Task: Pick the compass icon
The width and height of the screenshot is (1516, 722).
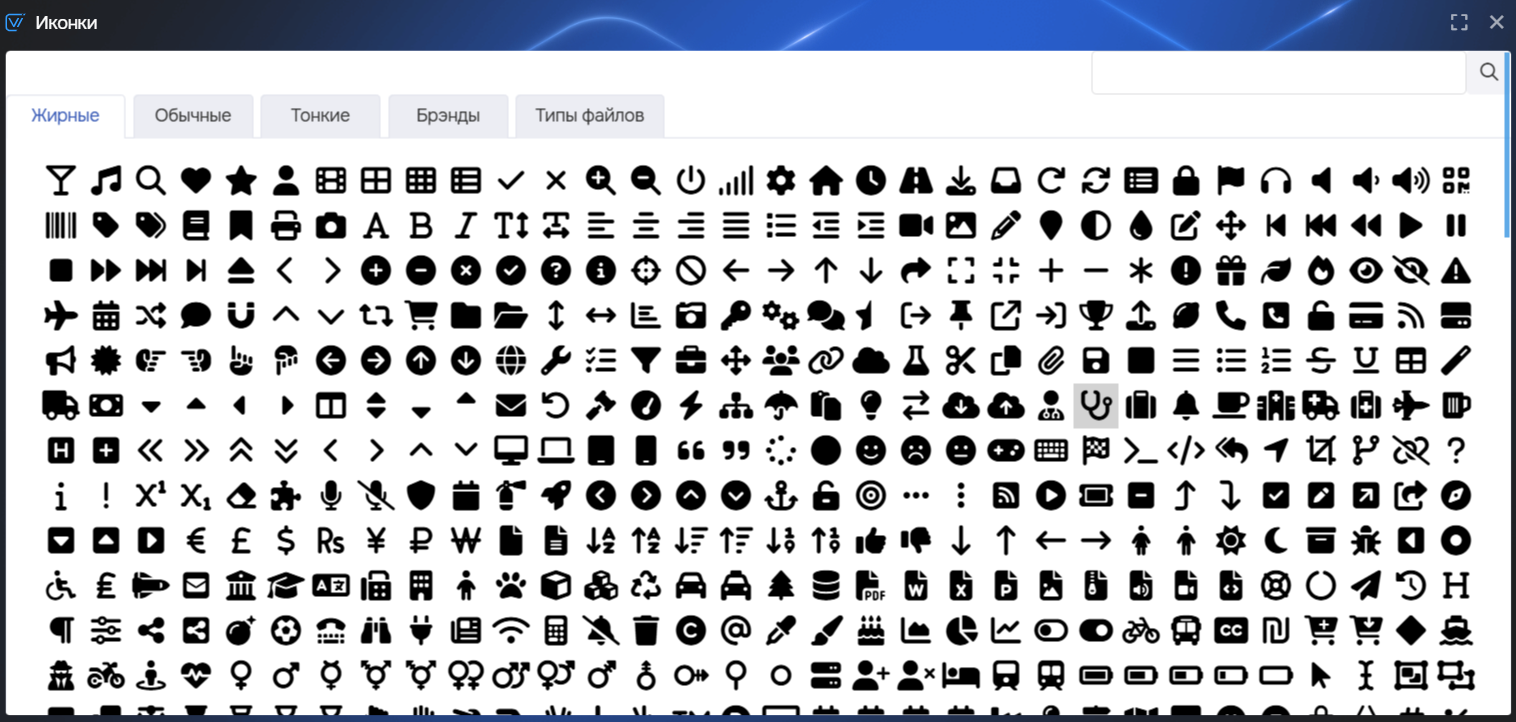Action: click(x=1456, y=496)
